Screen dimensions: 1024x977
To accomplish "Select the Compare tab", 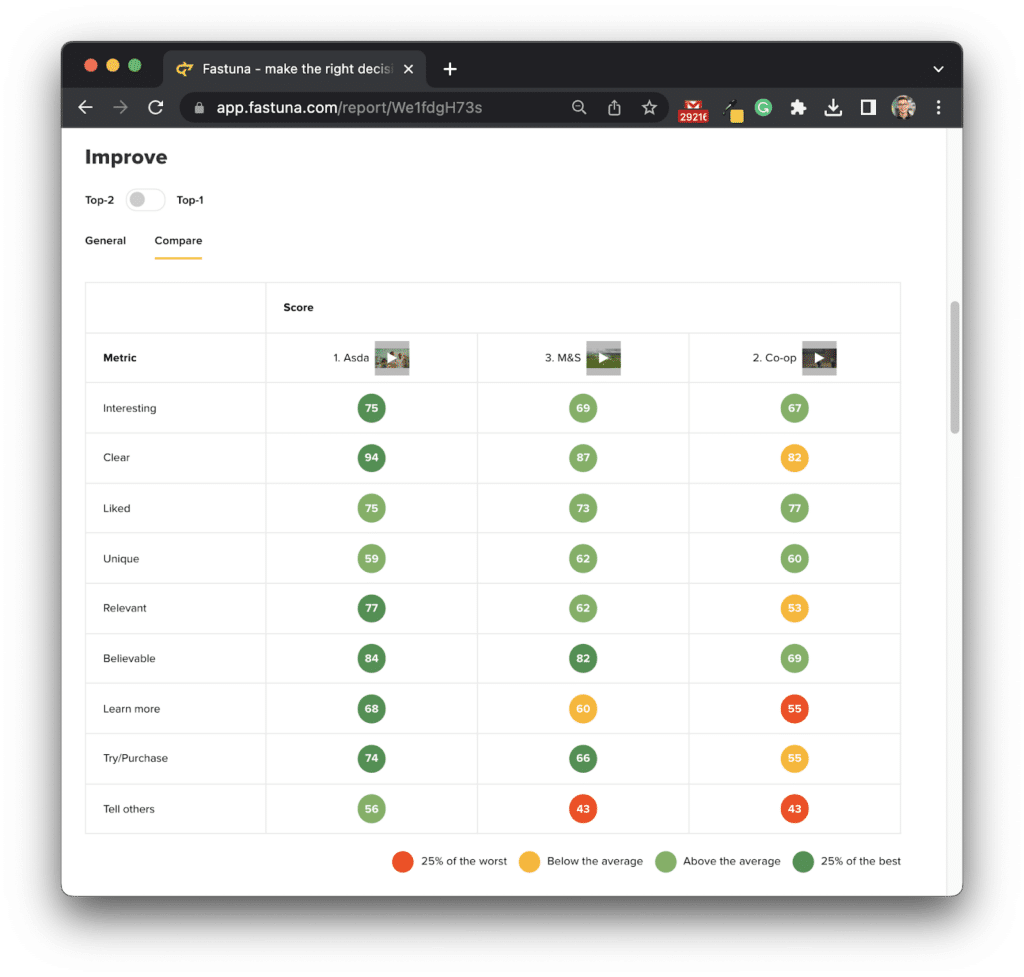I will tap(178, 240).
